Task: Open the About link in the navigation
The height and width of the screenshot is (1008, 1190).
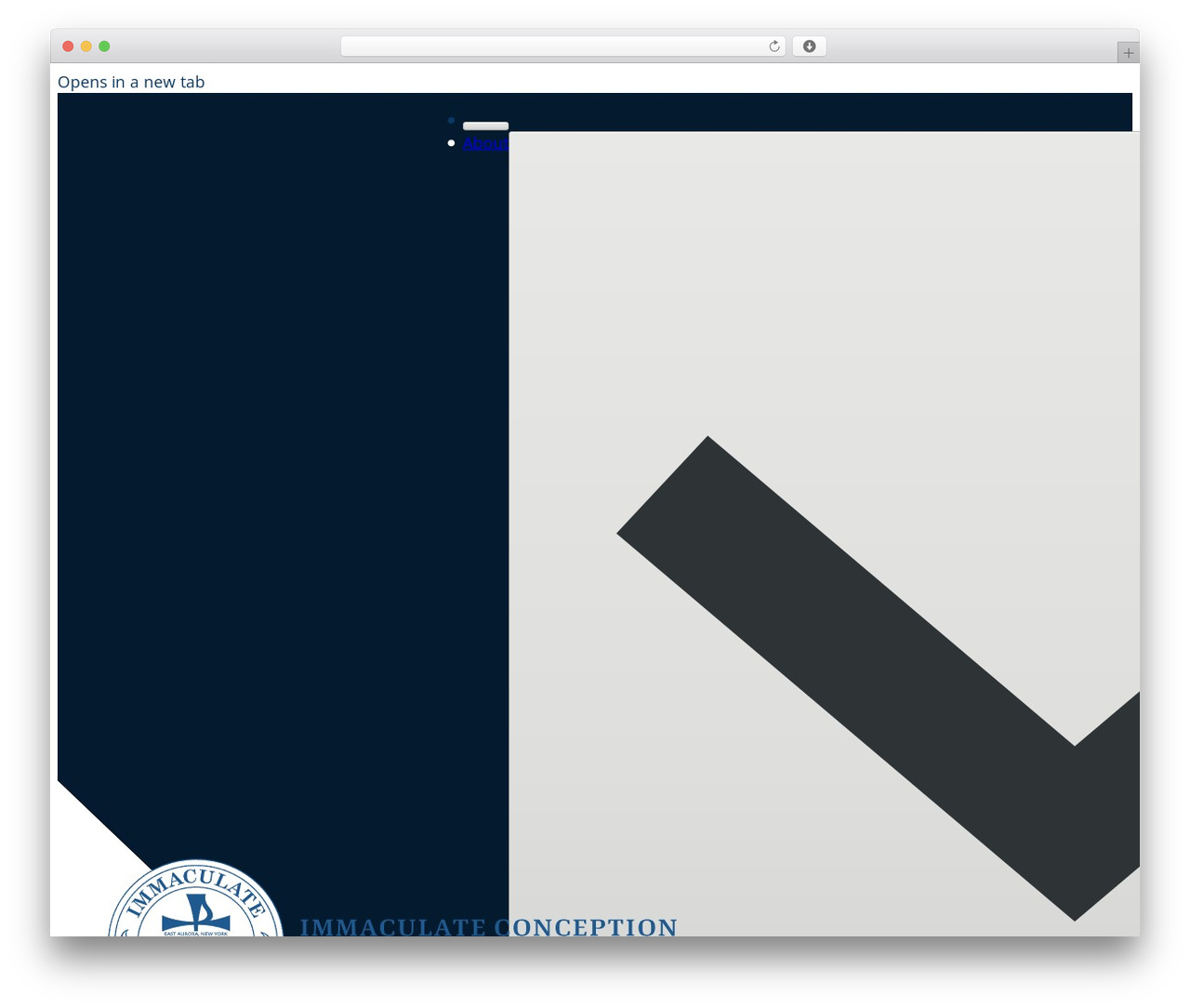Action: (x=485, y=143)
